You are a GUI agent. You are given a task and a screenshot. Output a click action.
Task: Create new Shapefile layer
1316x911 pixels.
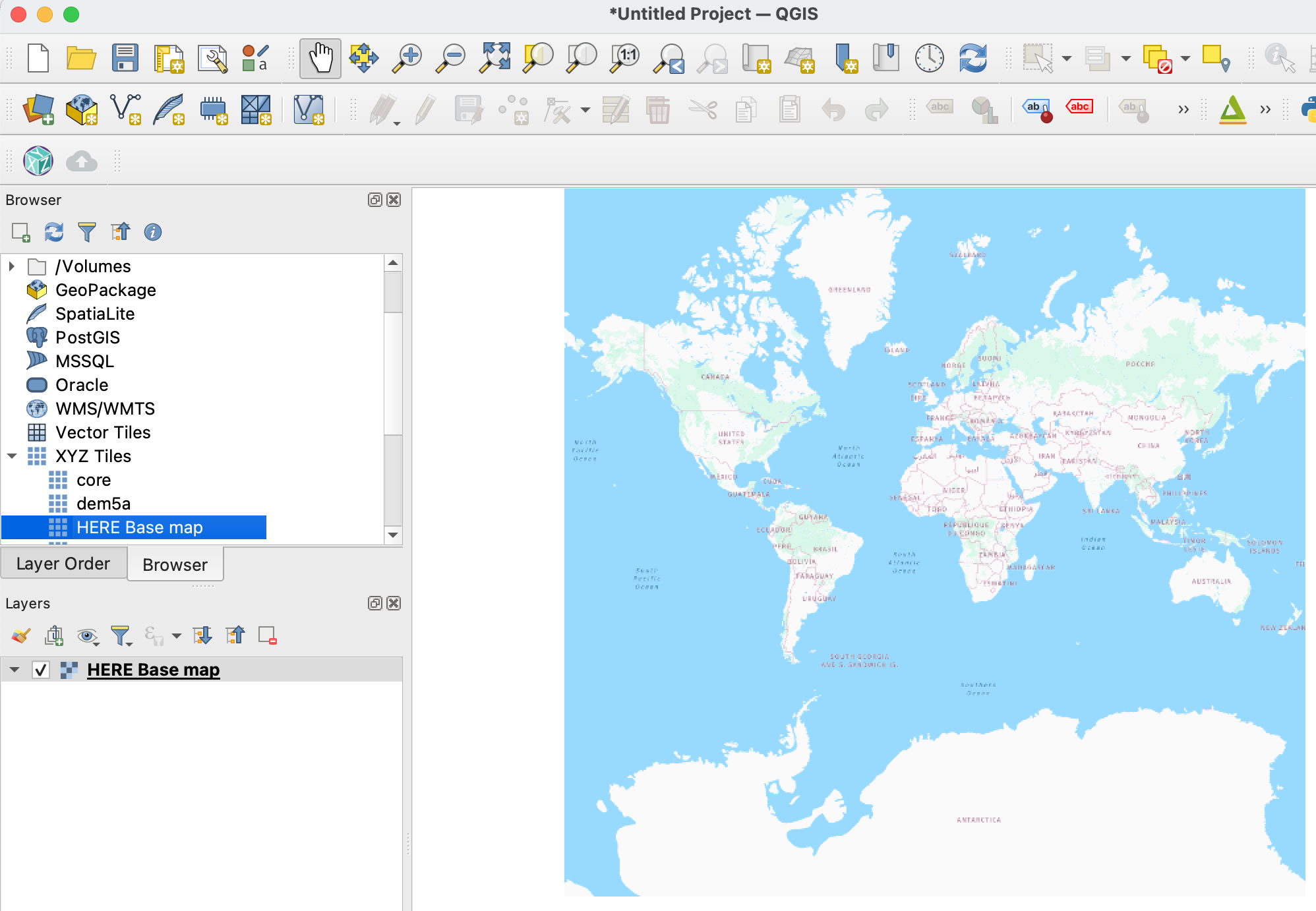(125, 109)
